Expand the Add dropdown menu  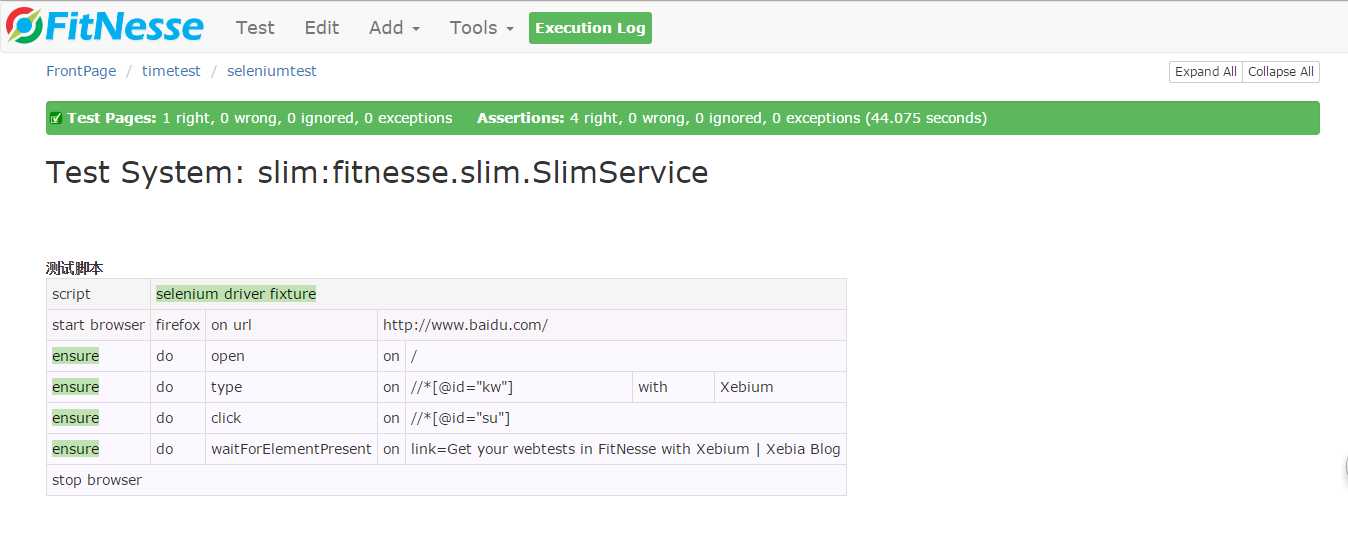tap(394, 28)
